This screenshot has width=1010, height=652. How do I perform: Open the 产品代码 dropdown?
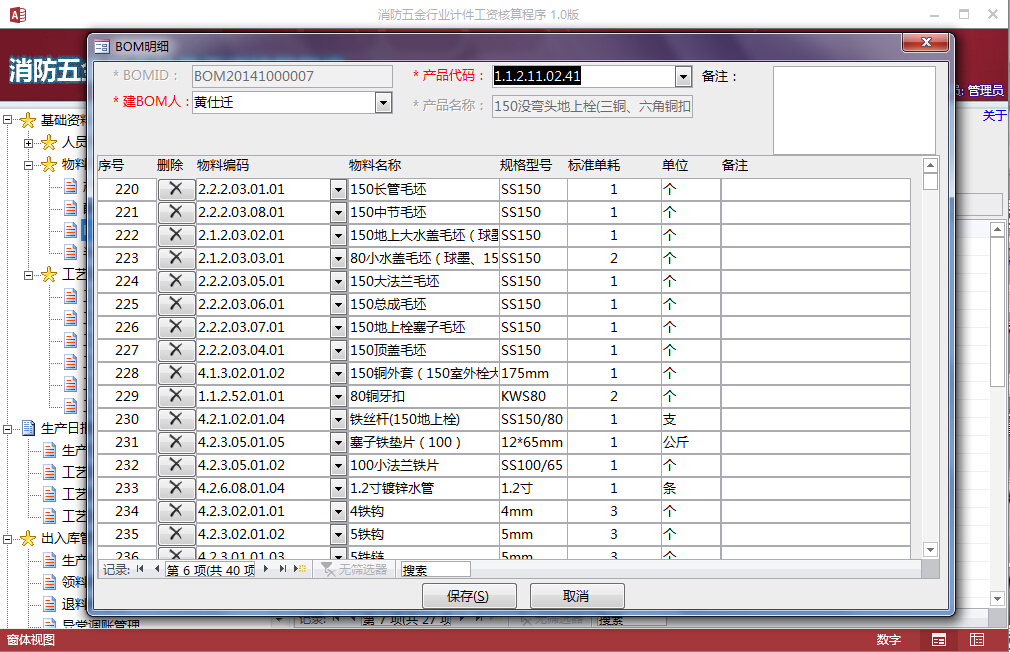coord(683,77)
